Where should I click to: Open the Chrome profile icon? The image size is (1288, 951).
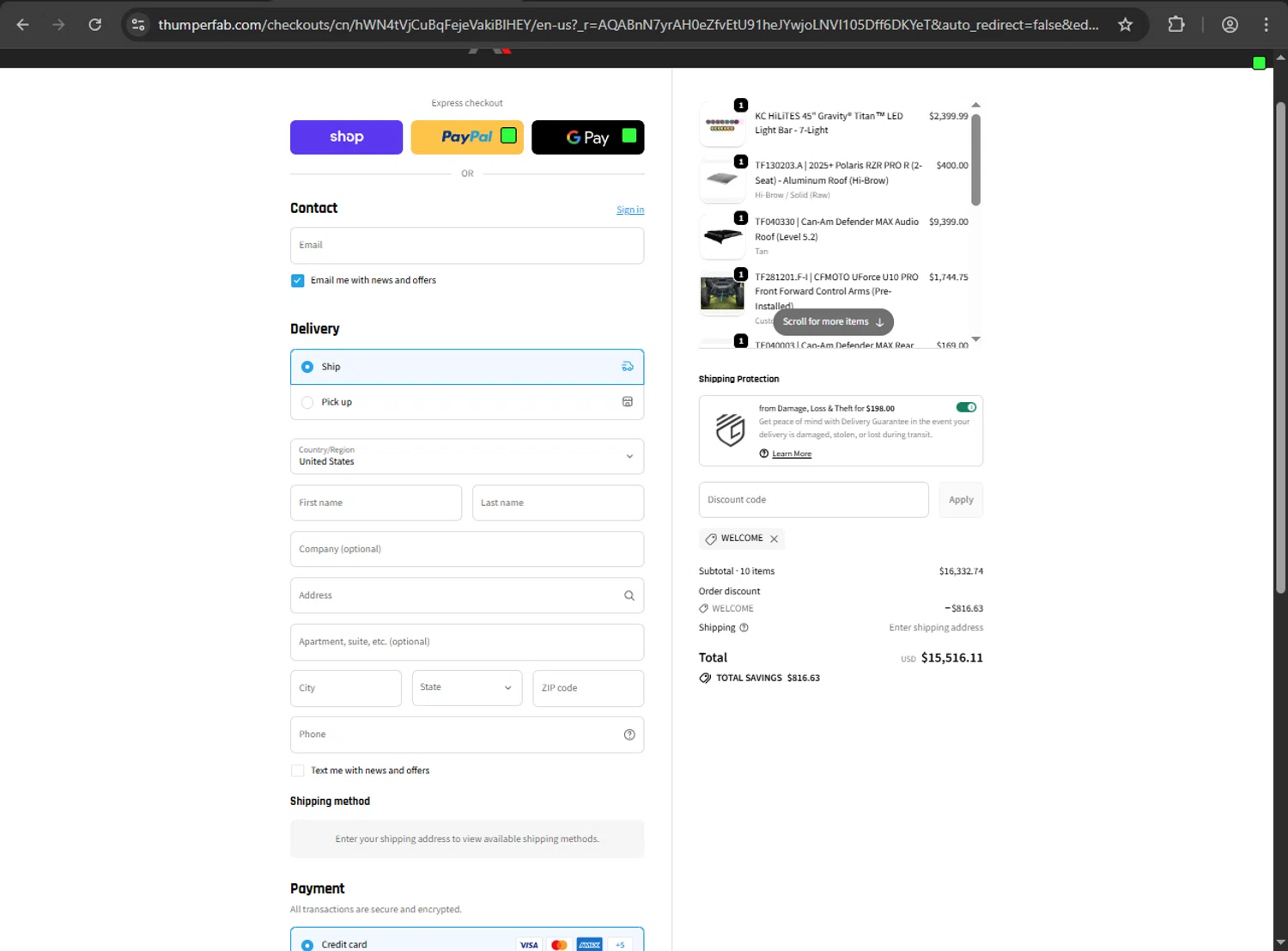click(x=1230, y=25)
